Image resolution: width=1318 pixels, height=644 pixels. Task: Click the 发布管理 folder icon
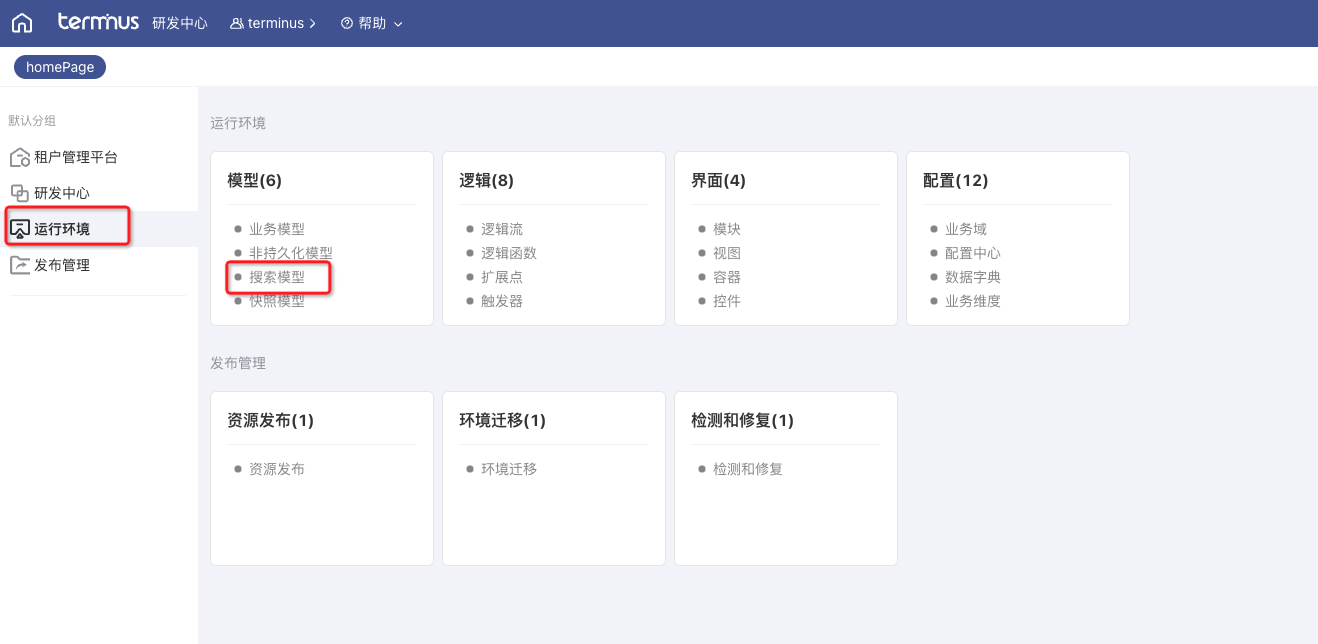(x=20, y=265)
